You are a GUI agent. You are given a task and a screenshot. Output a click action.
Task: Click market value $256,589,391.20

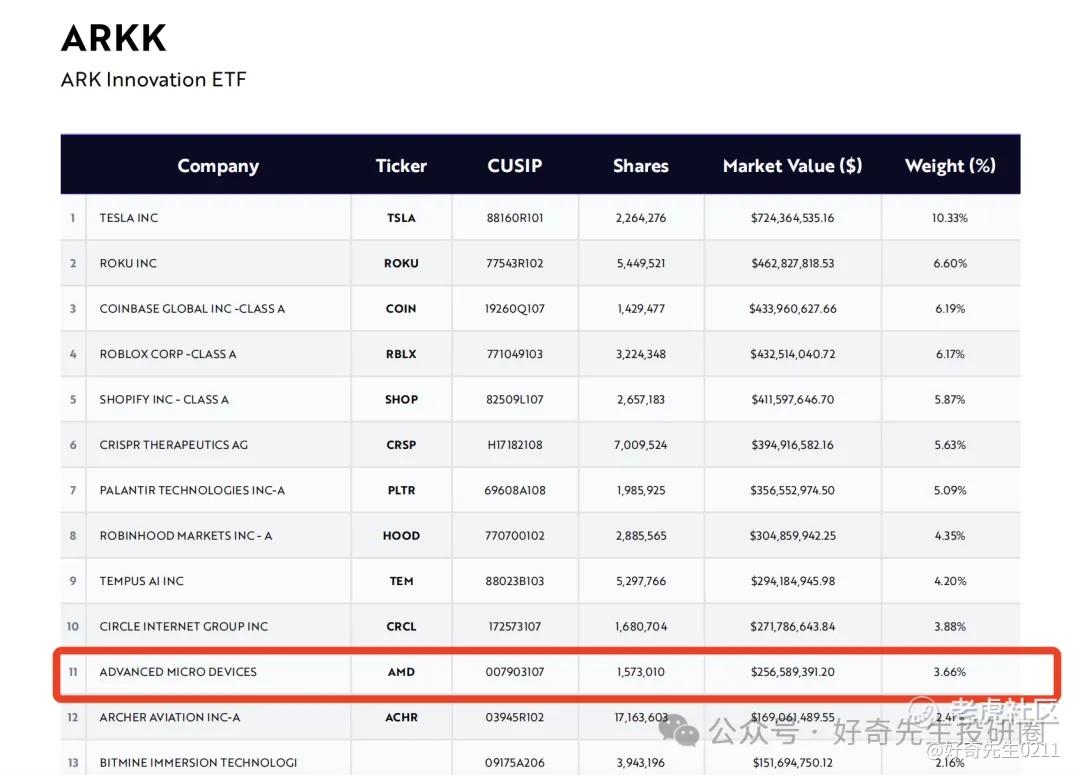tap(792, 672)
